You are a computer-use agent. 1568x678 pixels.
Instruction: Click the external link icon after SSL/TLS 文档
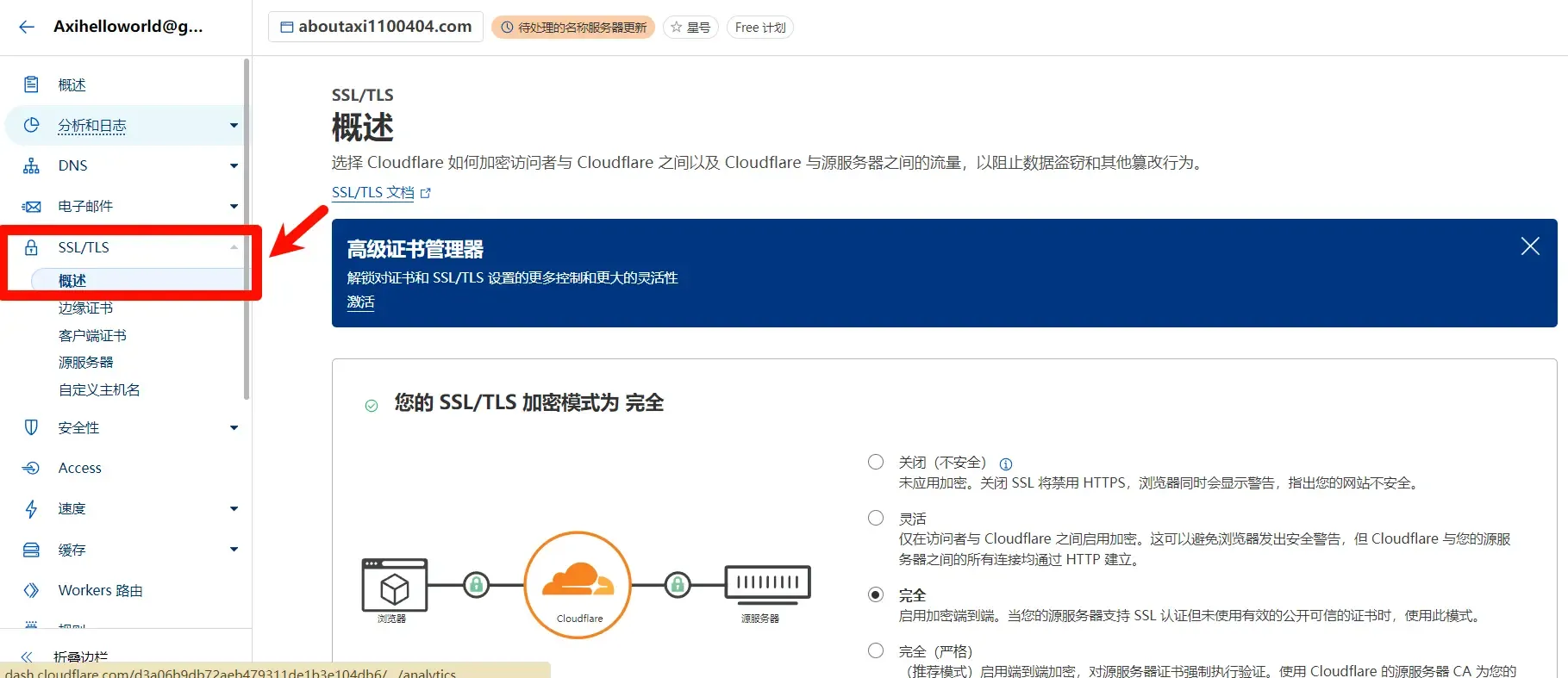pyautogui.click(x=425, y=193)
